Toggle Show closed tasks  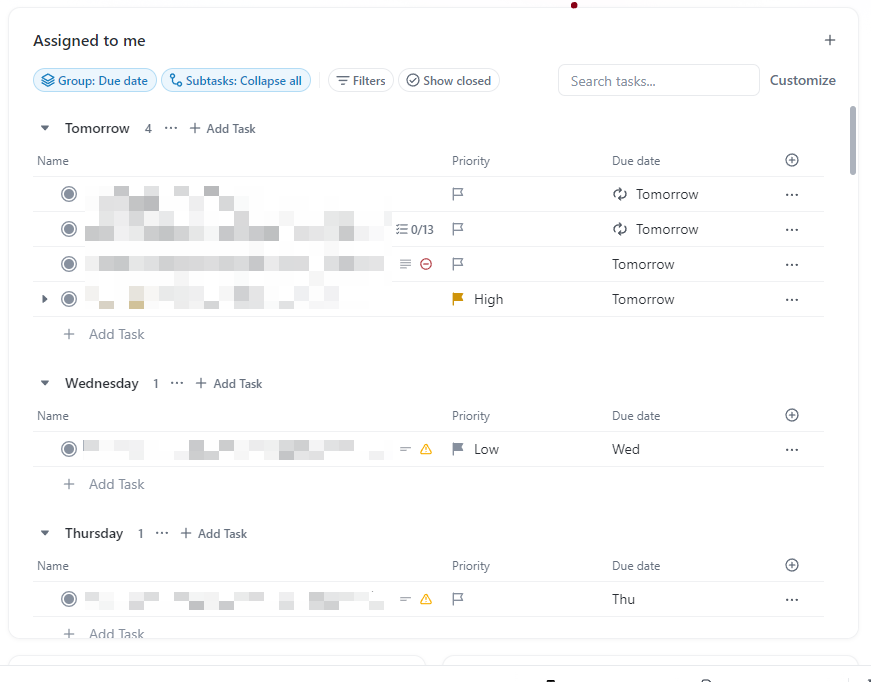[448, 81]
